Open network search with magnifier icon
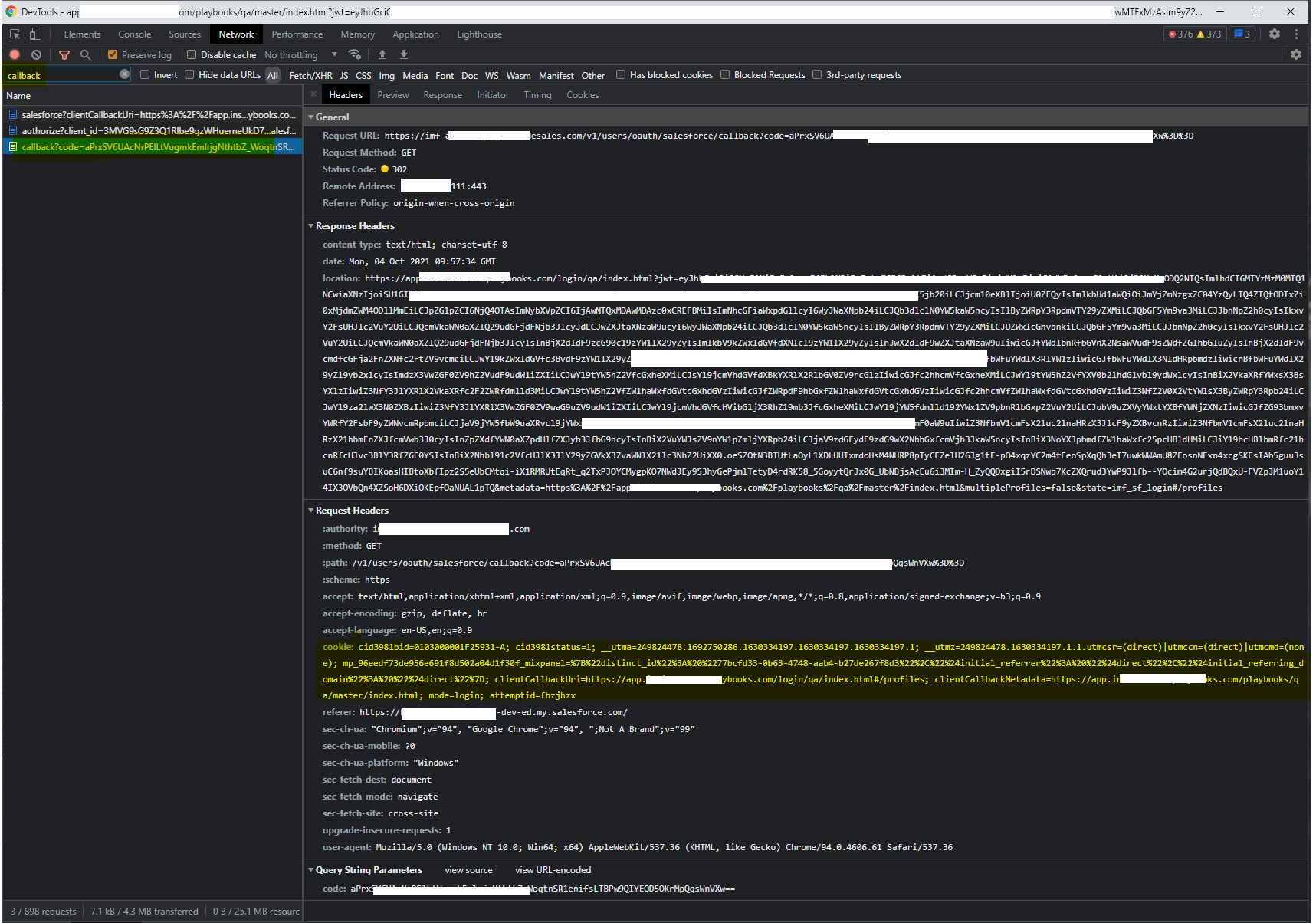This screenshot has height=923, width=1316. (85, 55)
